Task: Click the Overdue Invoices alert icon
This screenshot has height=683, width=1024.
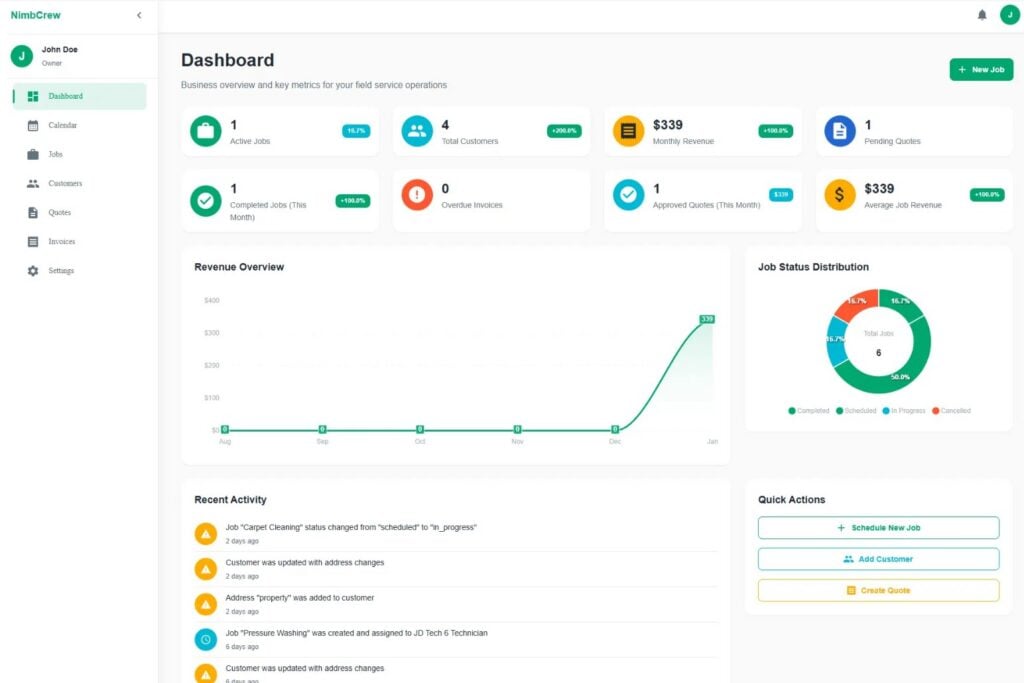Action: (417, 195)
